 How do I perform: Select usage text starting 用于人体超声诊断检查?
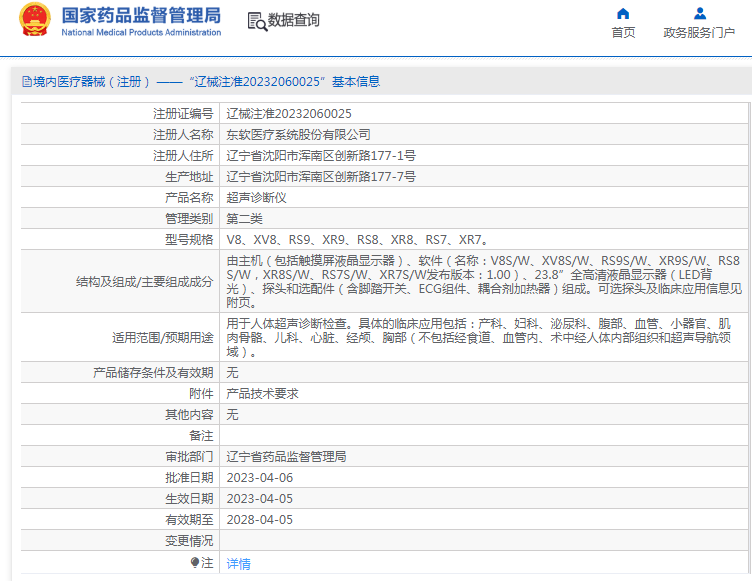pyautogui.click(x=479, y=338)
